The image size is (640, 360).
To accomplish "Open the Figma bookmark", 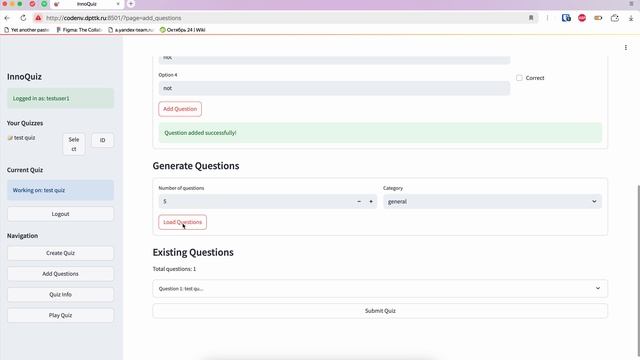I will click(x=79, y=30).
